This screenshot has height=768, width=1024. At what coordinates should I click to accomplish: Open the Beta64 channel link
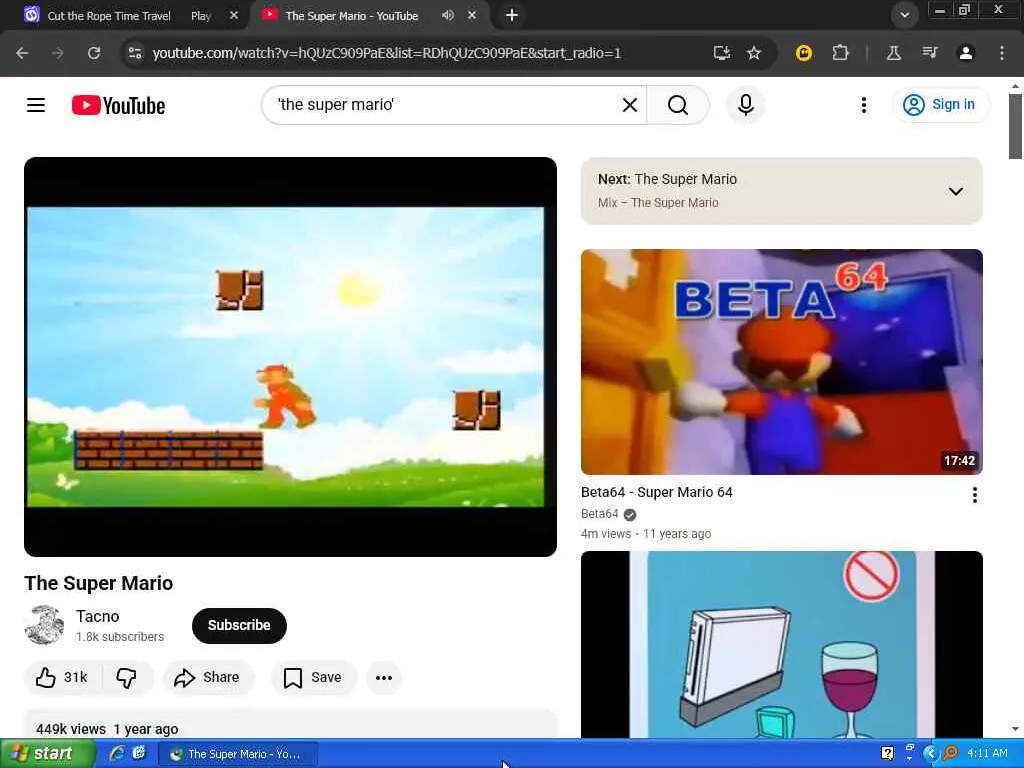coord(600,514)
